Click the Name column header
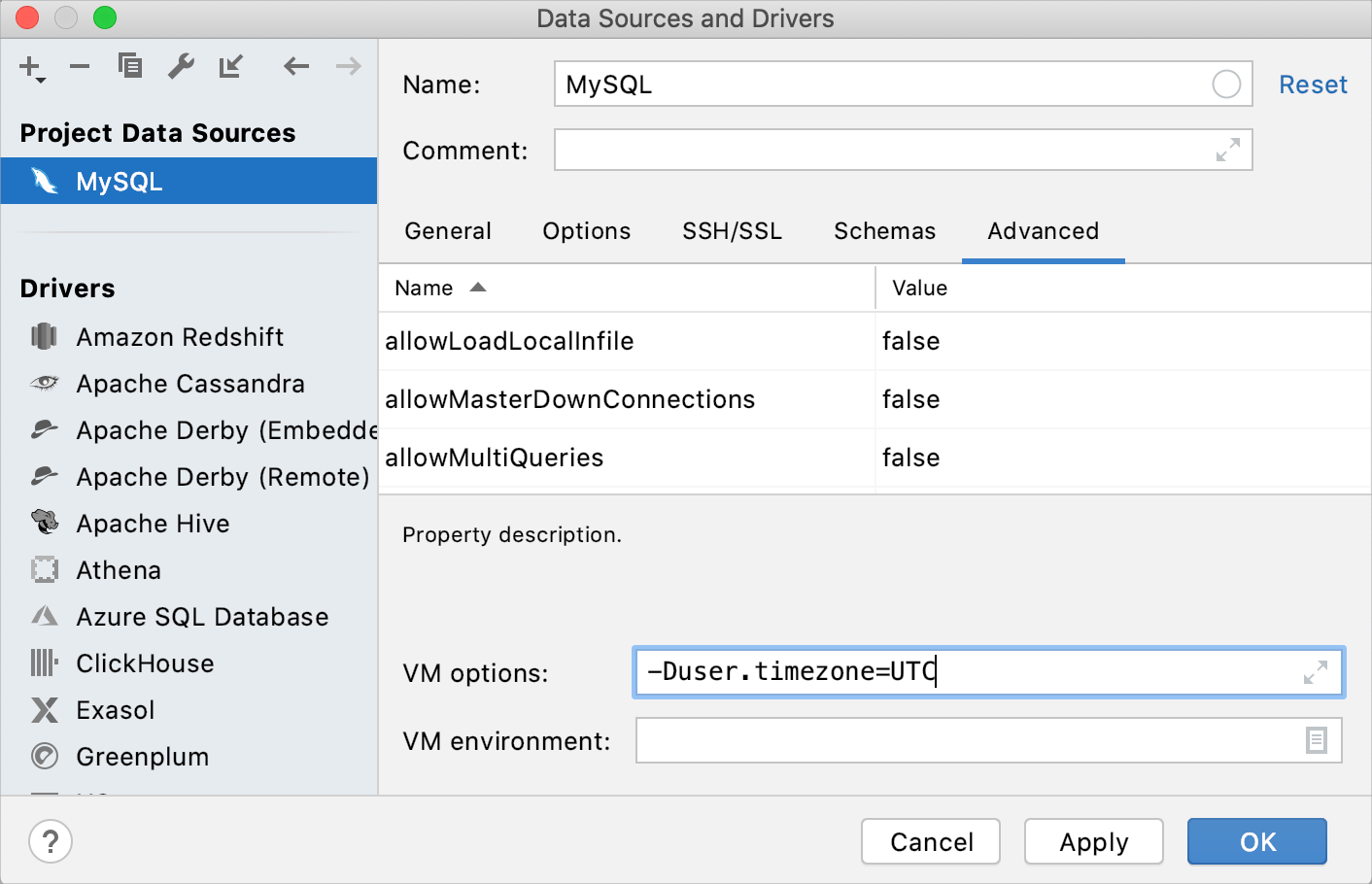1372x884 pixels. pos(627,288)
